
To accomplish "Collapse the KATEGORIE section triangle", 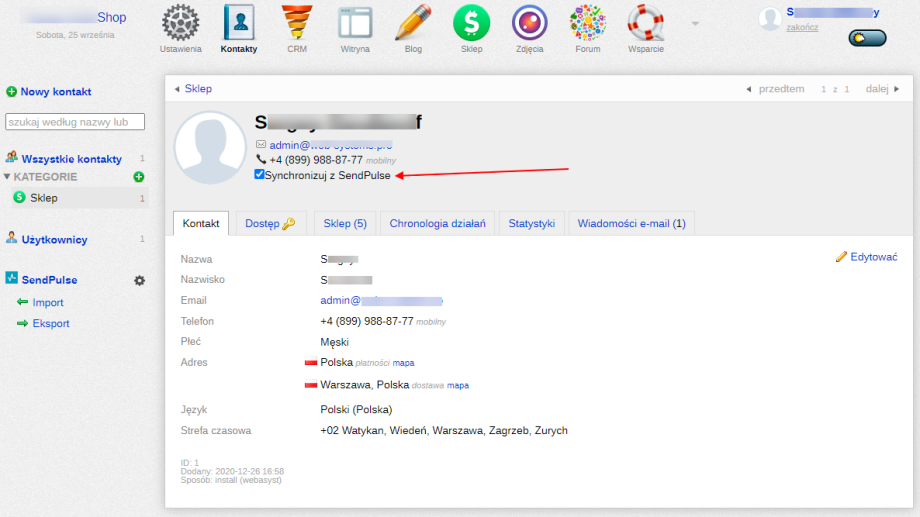I will click(7, 177).
